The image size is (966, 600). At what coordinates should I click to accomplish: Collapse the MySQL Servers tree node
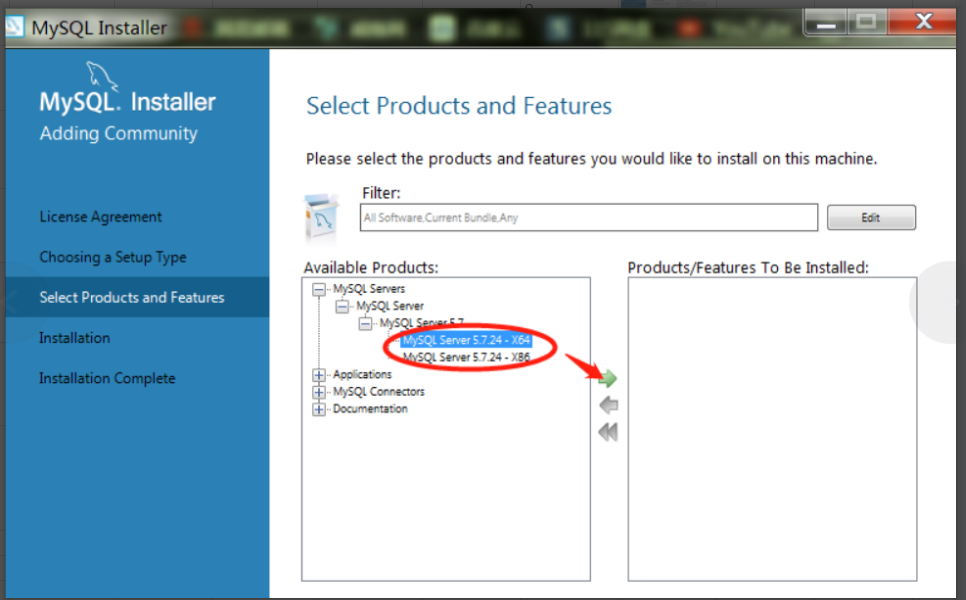[319, 289]
